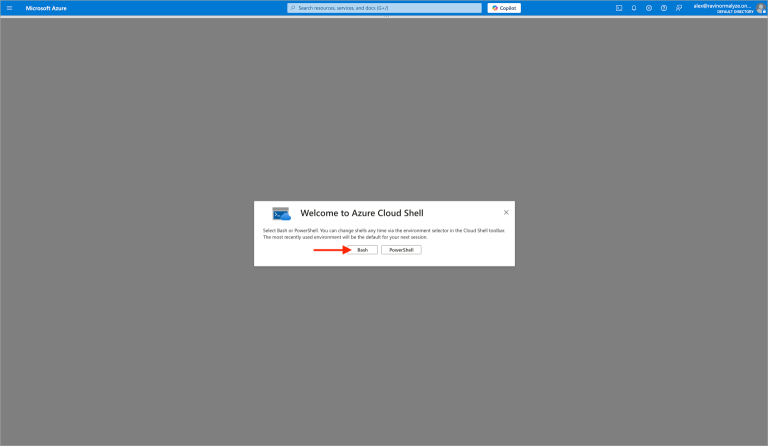Viewport: 768px width, 446px height.
Task: Choose Bash as the shell environment
Action: [363, 250]
